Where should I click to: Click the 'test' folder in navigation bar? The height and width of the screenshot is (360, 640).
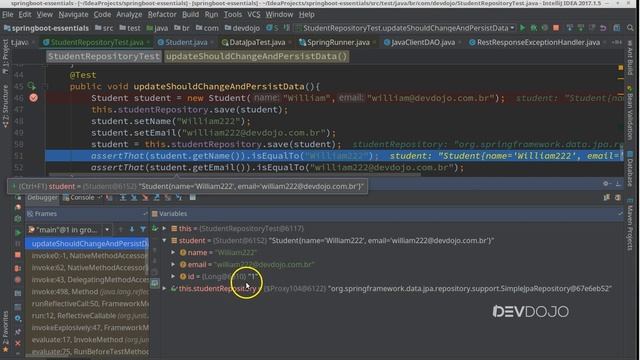(x=130, y=28)
